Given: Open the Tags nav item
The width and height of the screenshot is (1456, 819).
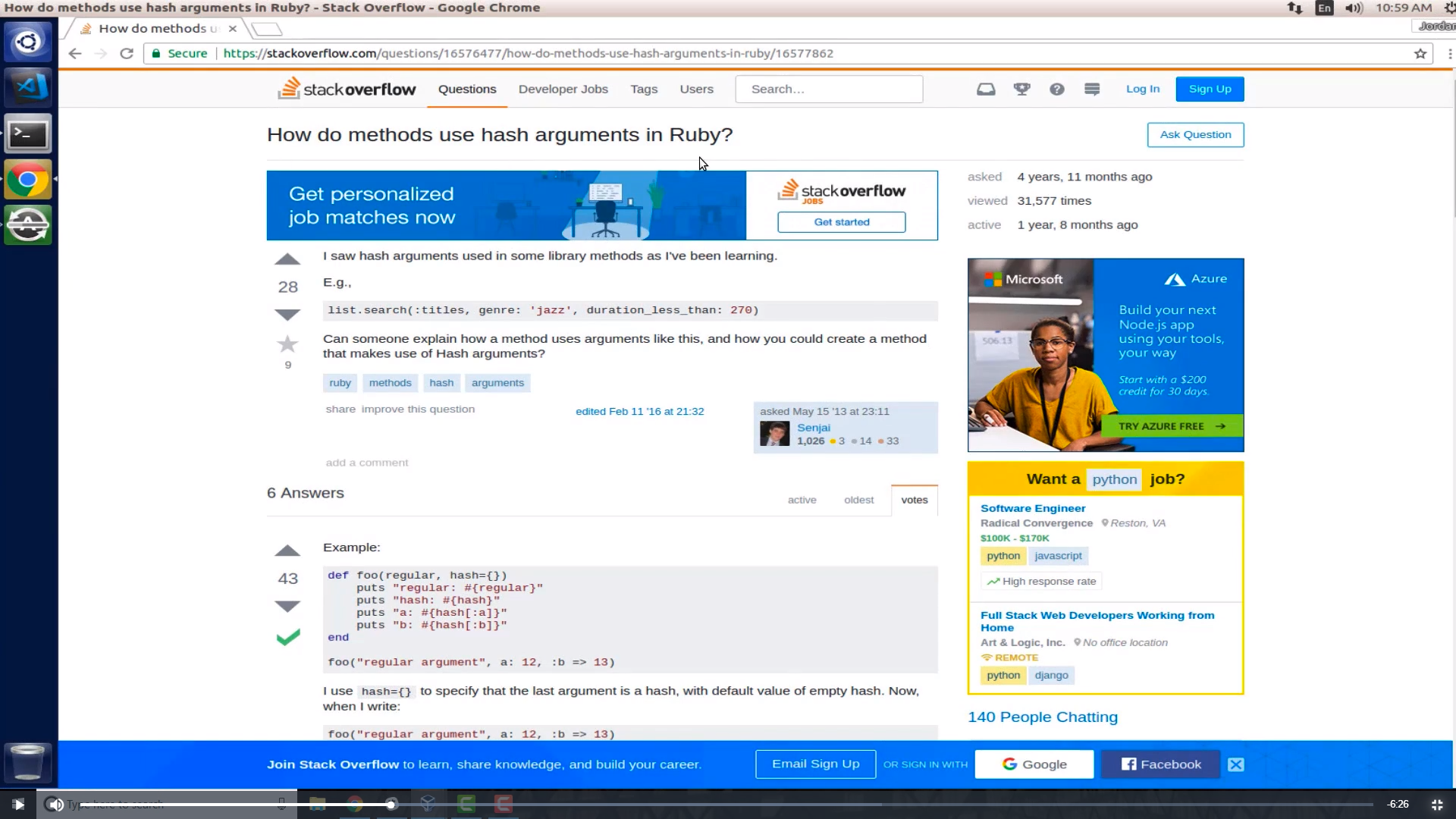Looking at the screenshot, I should tap(644, 89).
